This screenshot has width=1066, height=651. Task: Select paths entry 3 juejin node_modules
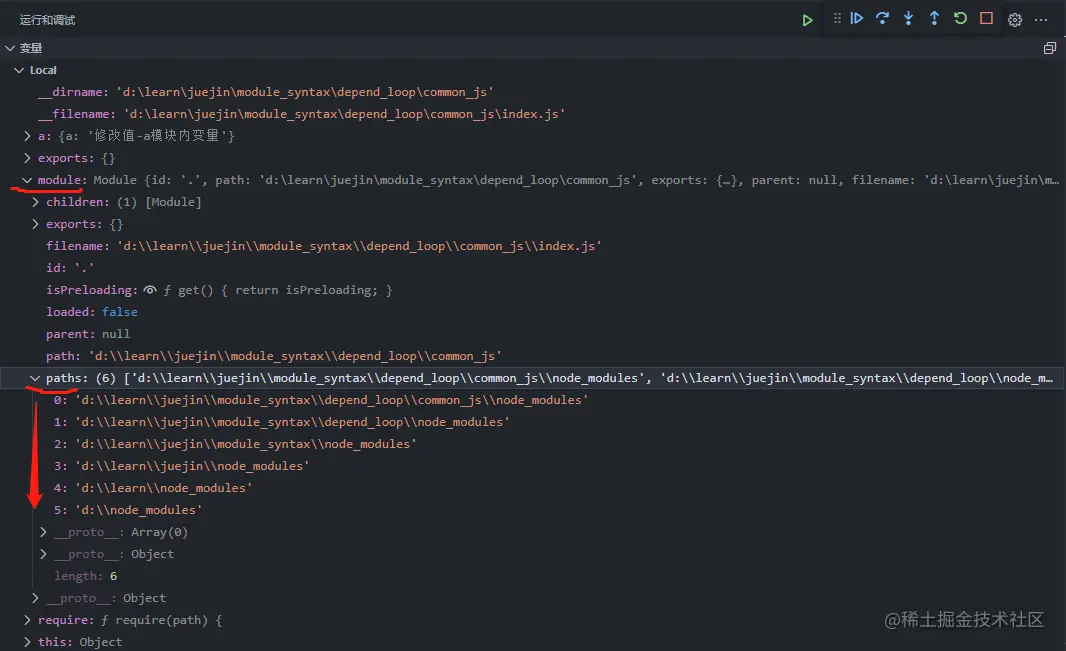[533, 466]
